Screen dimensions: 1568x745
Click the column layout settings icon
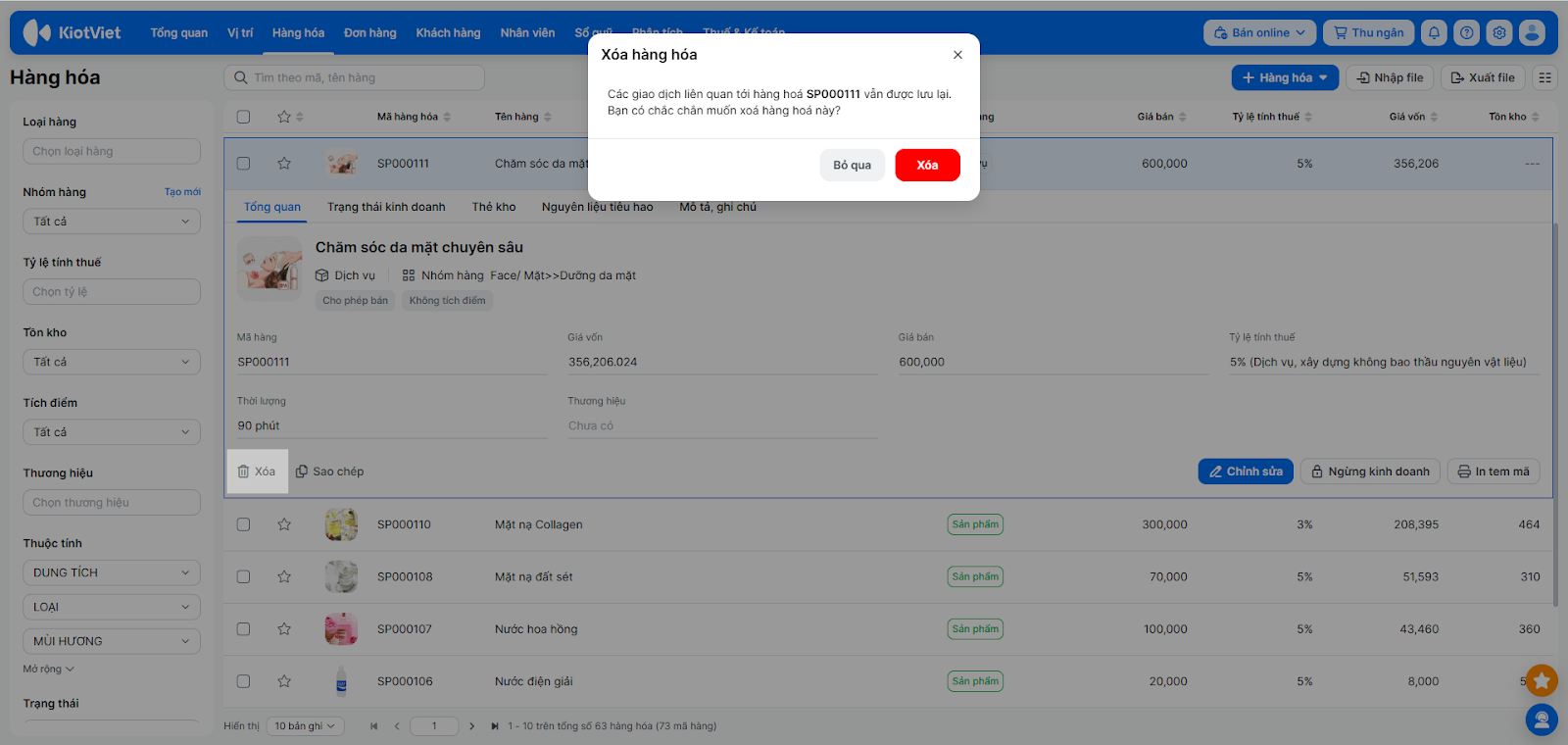[1544, 77]
